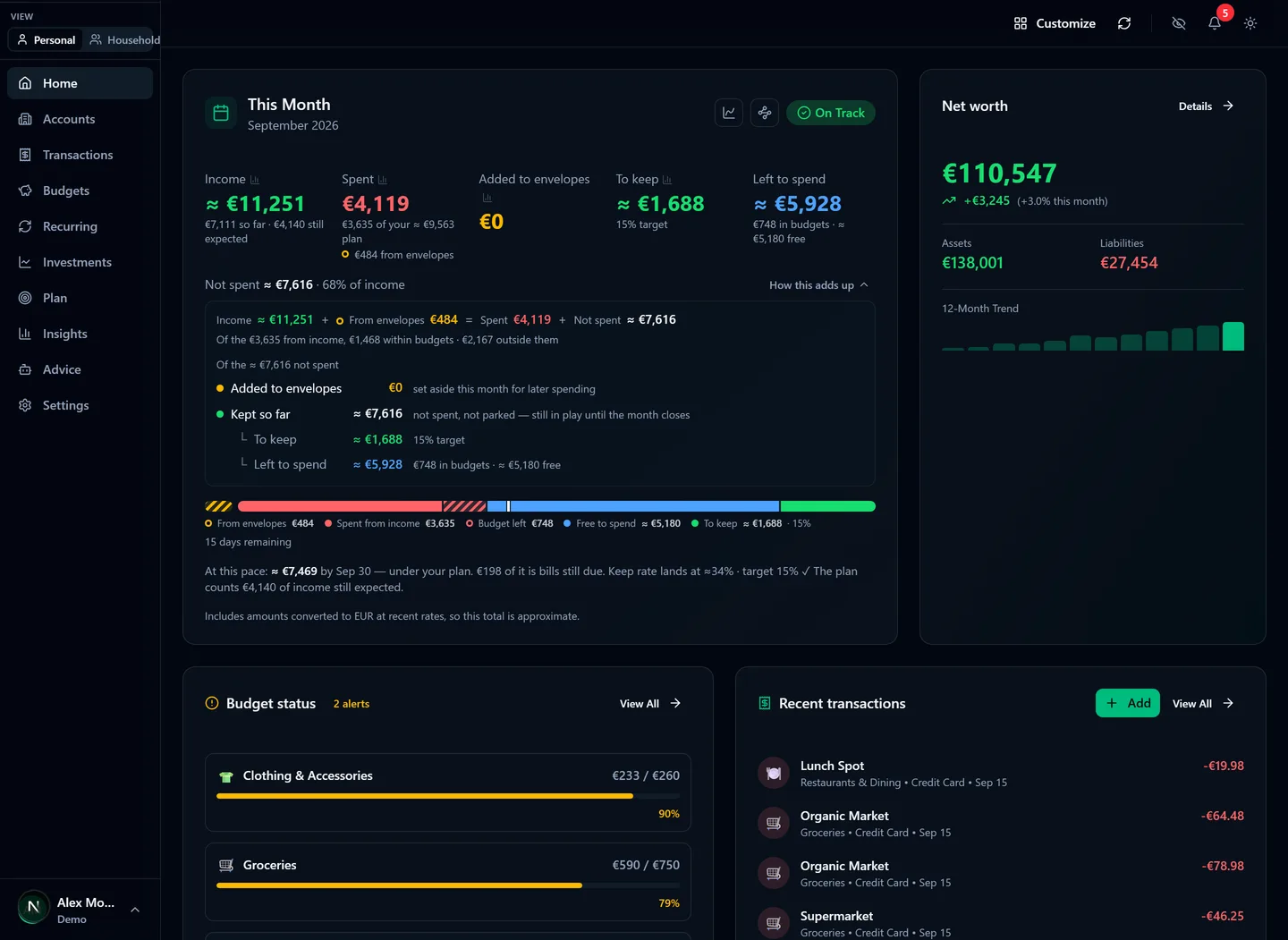Click the Groceries €590 / €750 amount

click(646, 865)
